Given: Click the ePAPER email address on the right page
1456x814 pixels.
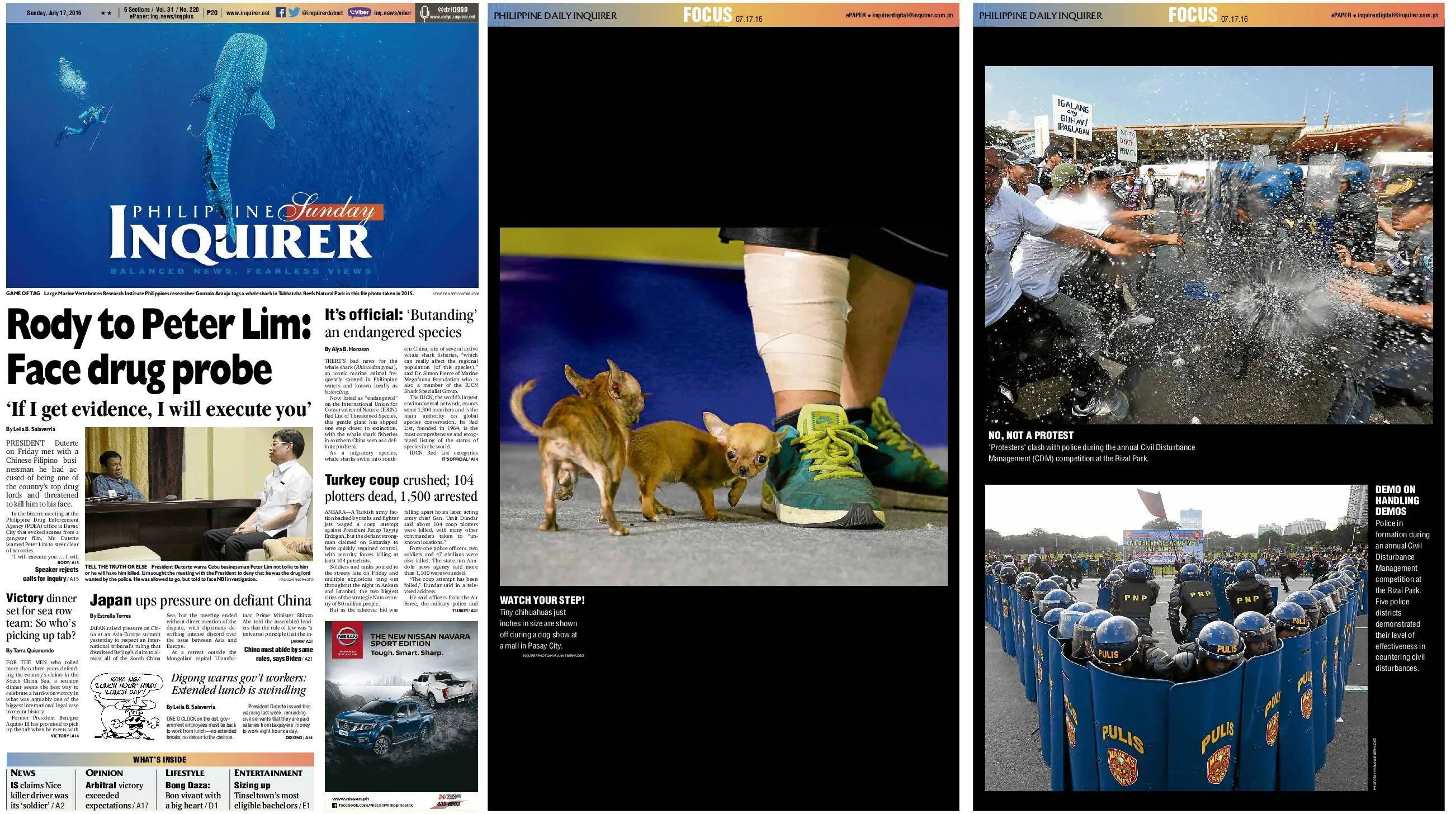Looking at the screenshot, I should [1398, 15].
